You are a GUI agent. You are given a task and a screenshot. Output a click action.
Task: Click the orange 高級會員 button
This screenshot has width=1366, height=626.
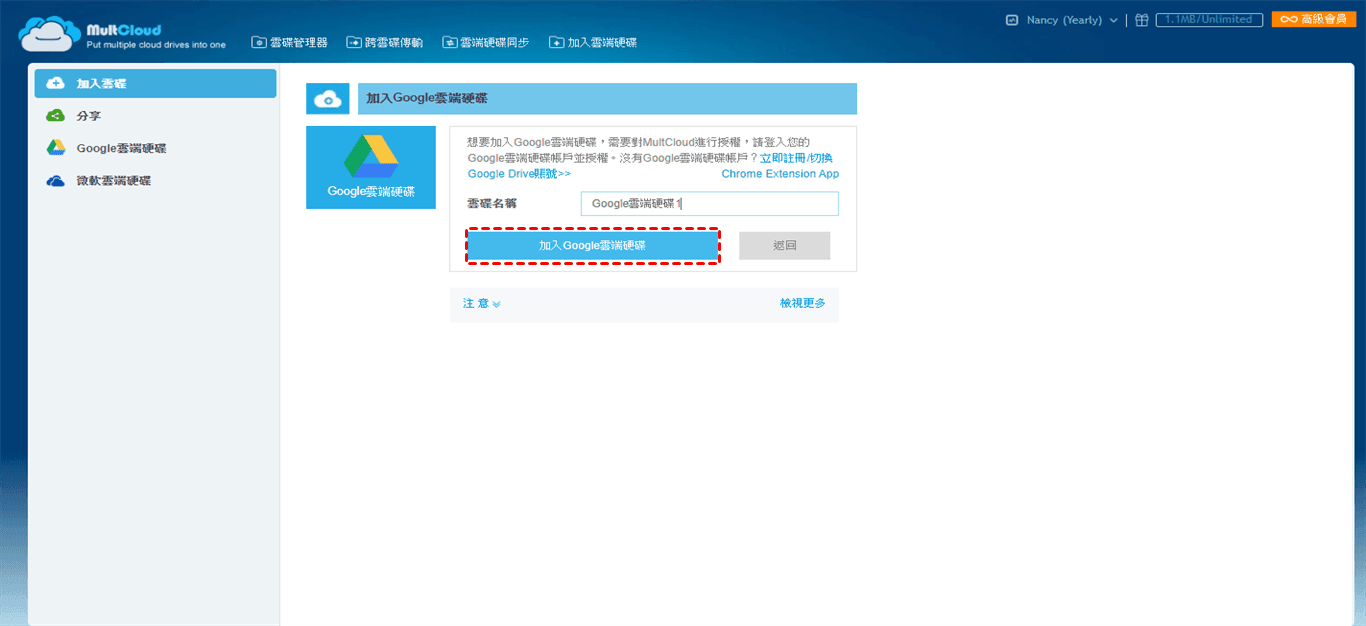[1313, 19]
